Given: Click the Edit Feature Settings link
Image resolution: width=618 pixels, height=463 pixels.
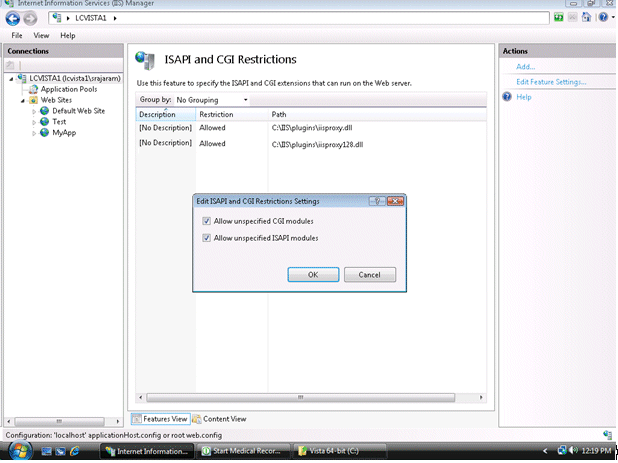Looking at the screenshot, I should [551, 82].
